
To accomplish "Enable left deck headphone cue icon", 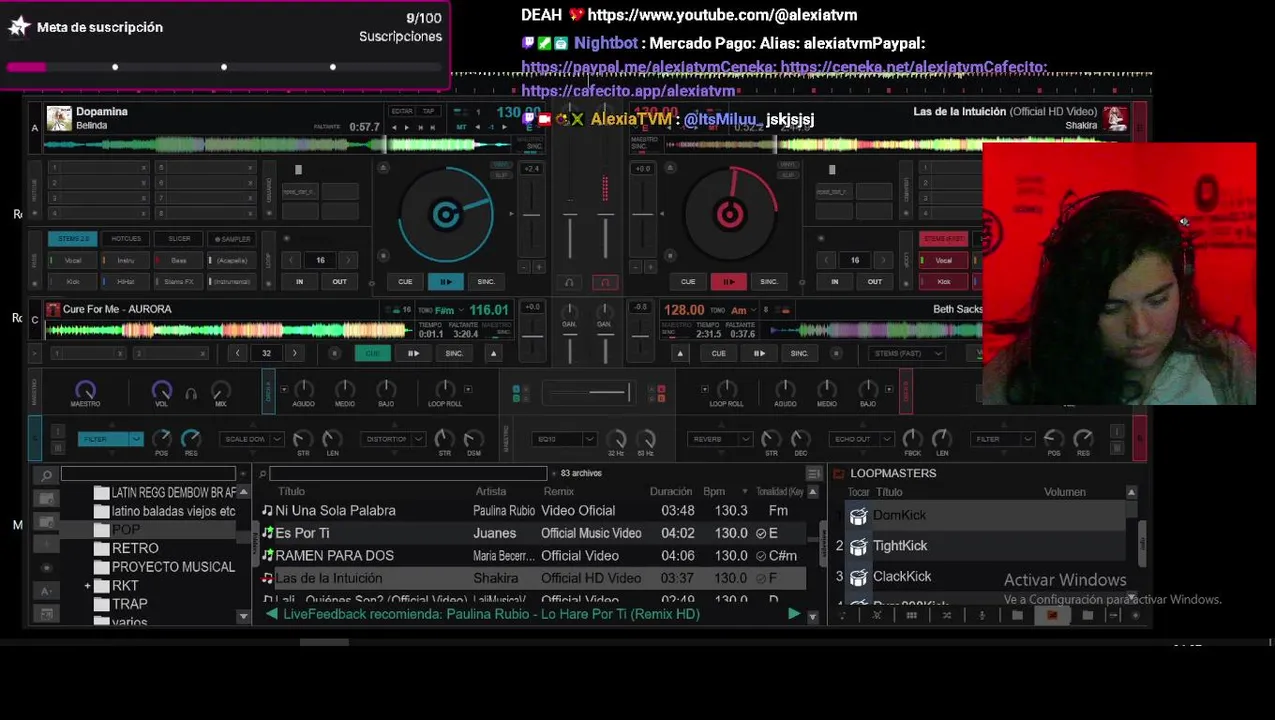I will pos(569,283).
